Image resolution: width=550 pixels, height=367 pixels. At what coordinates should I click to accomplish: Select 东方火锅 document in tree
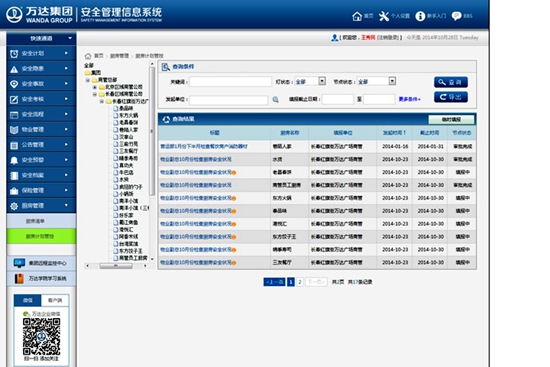point(126,115)
